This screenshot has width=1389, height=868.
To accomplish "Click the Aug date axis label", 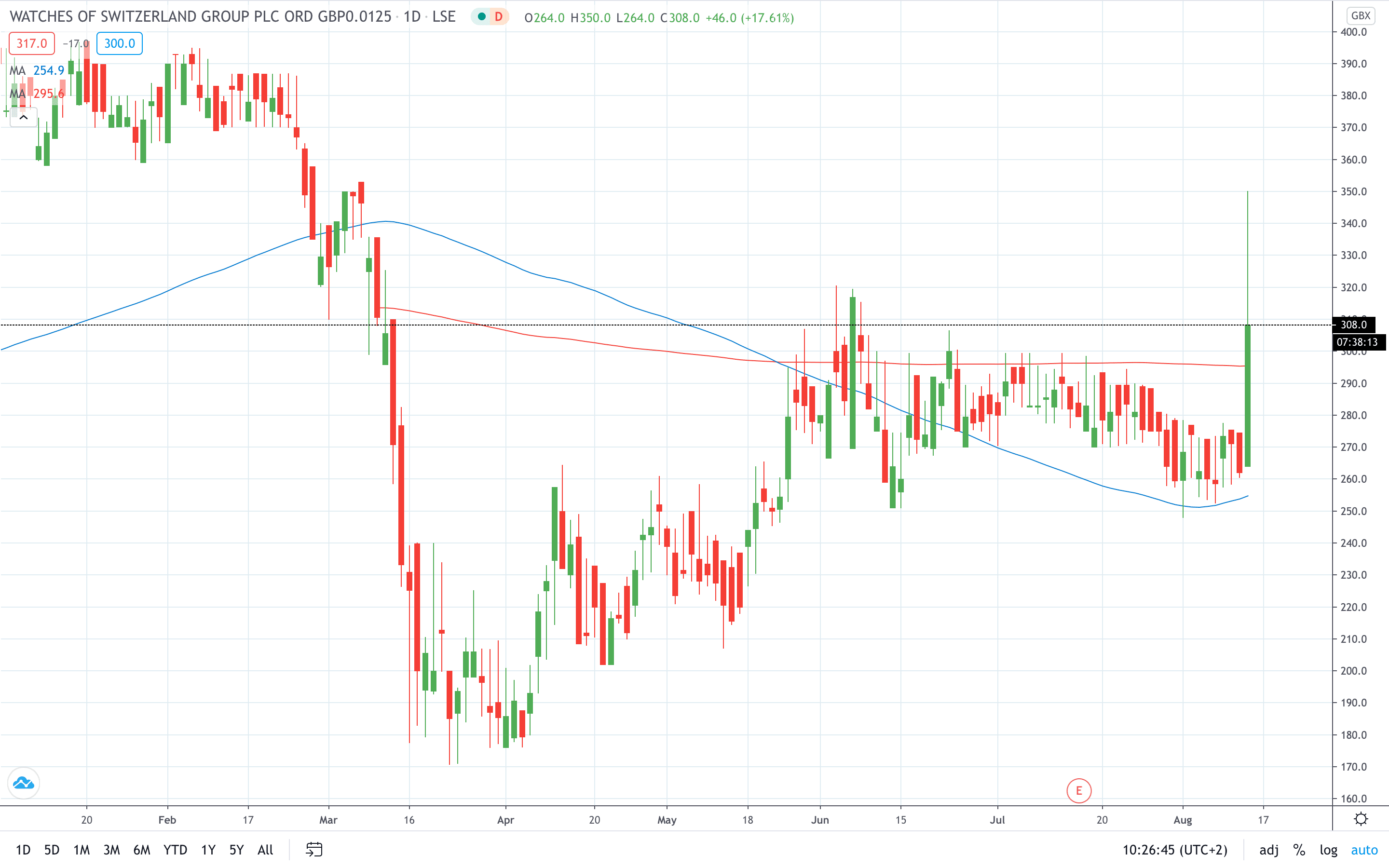I will coord(1183,820).
